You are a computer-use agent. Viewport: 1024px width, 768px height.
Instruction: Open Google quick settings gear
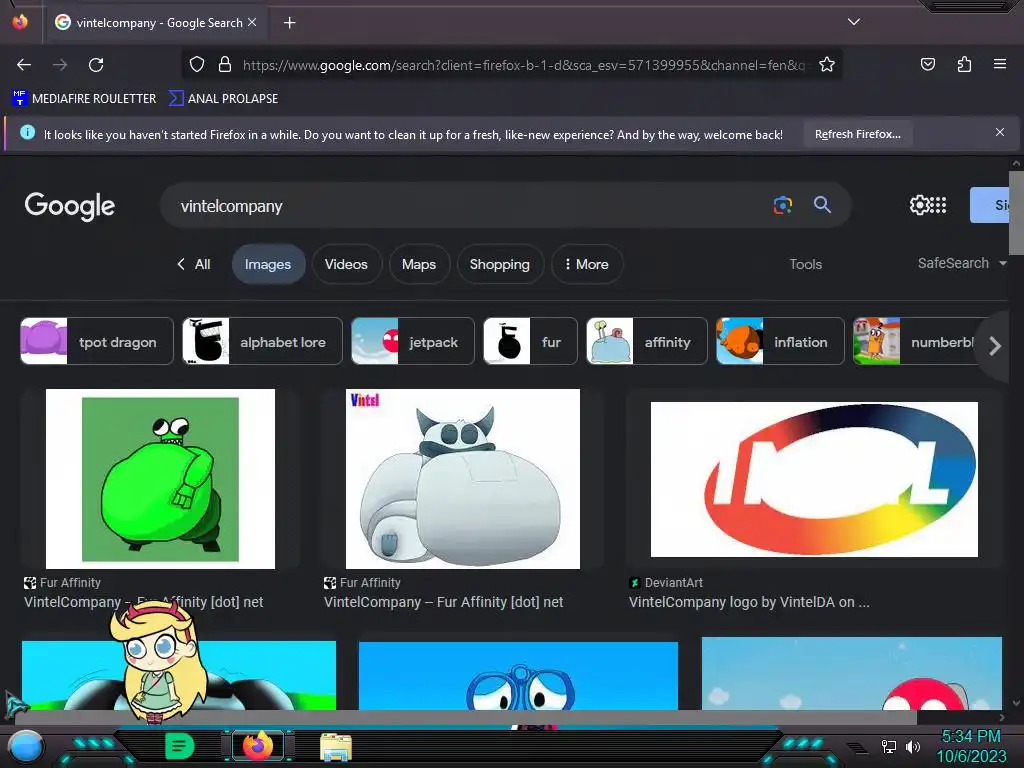point(919,205)
